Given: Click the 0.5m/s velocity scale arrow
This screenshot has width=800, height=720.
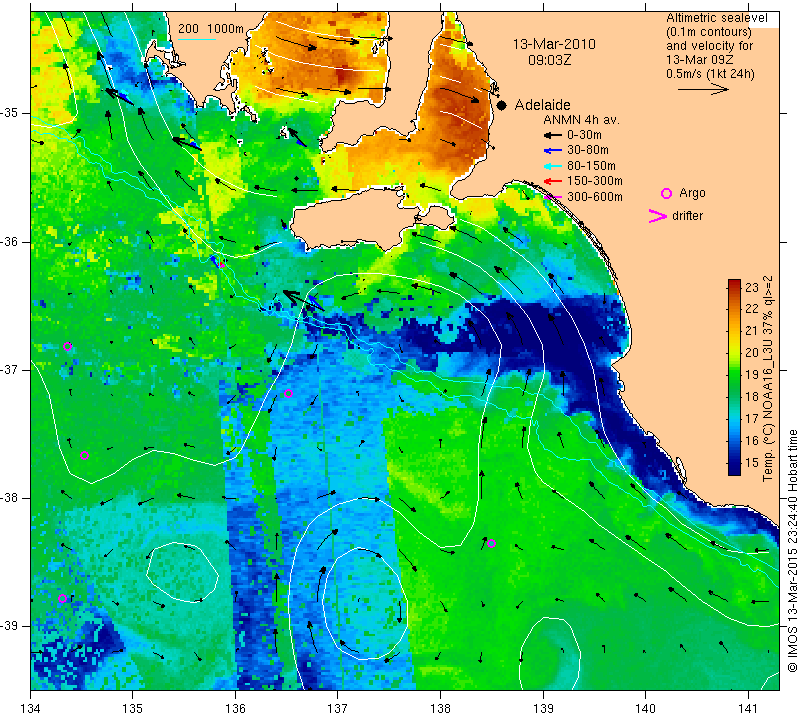Looking at the screenshot, I should pos(703,89).
